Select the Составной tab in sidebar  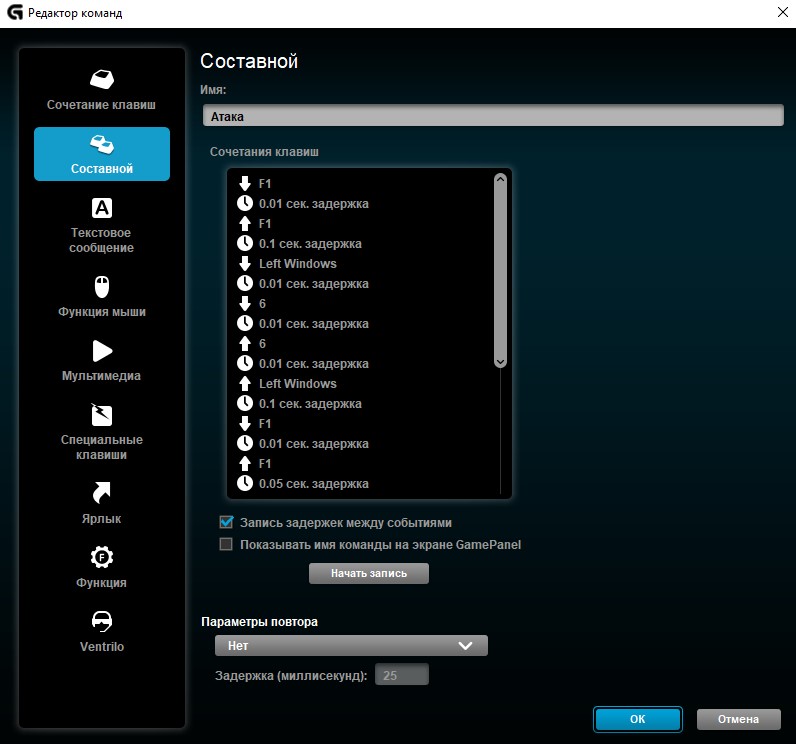(x=101, y=153)
